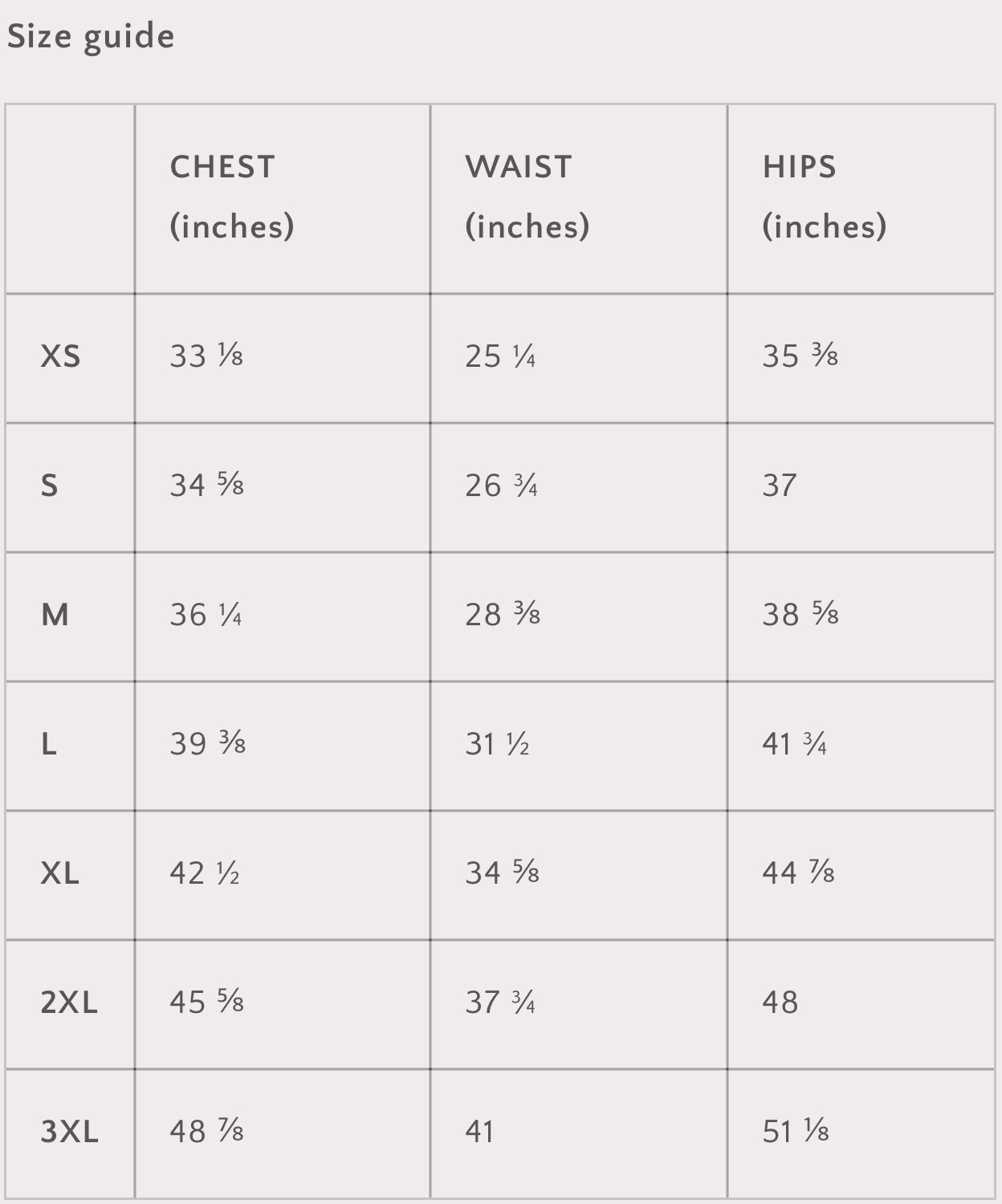Viewport: 1002px width, 1204px height.
Task: Click the S size row label
Action: (50, 486)
